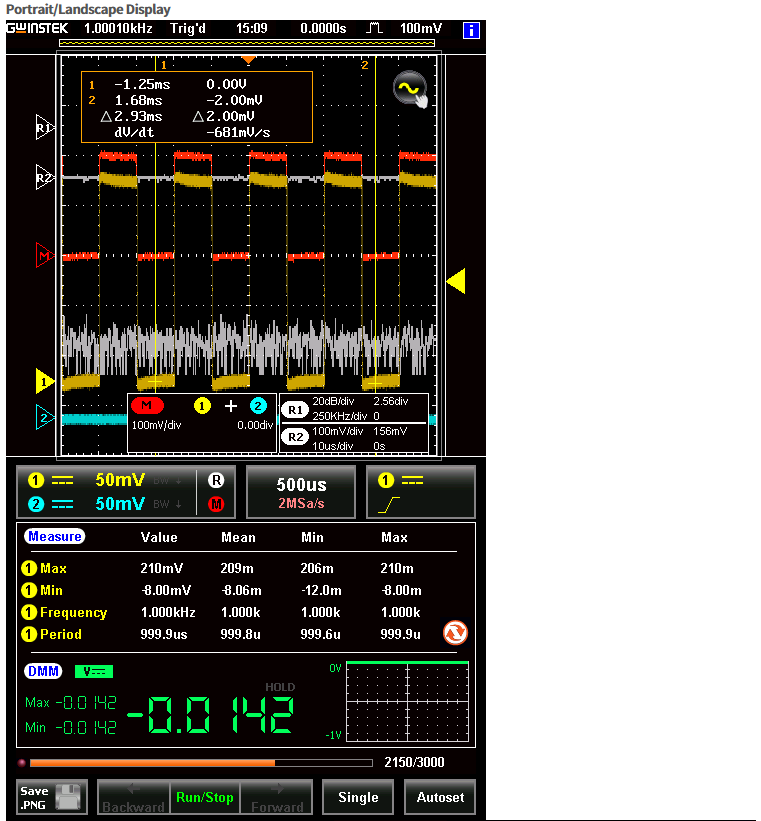Screen dimensions: 761x821
Task: Open channel 2 50mV vertical scale
Action: (x=120, y=504)
